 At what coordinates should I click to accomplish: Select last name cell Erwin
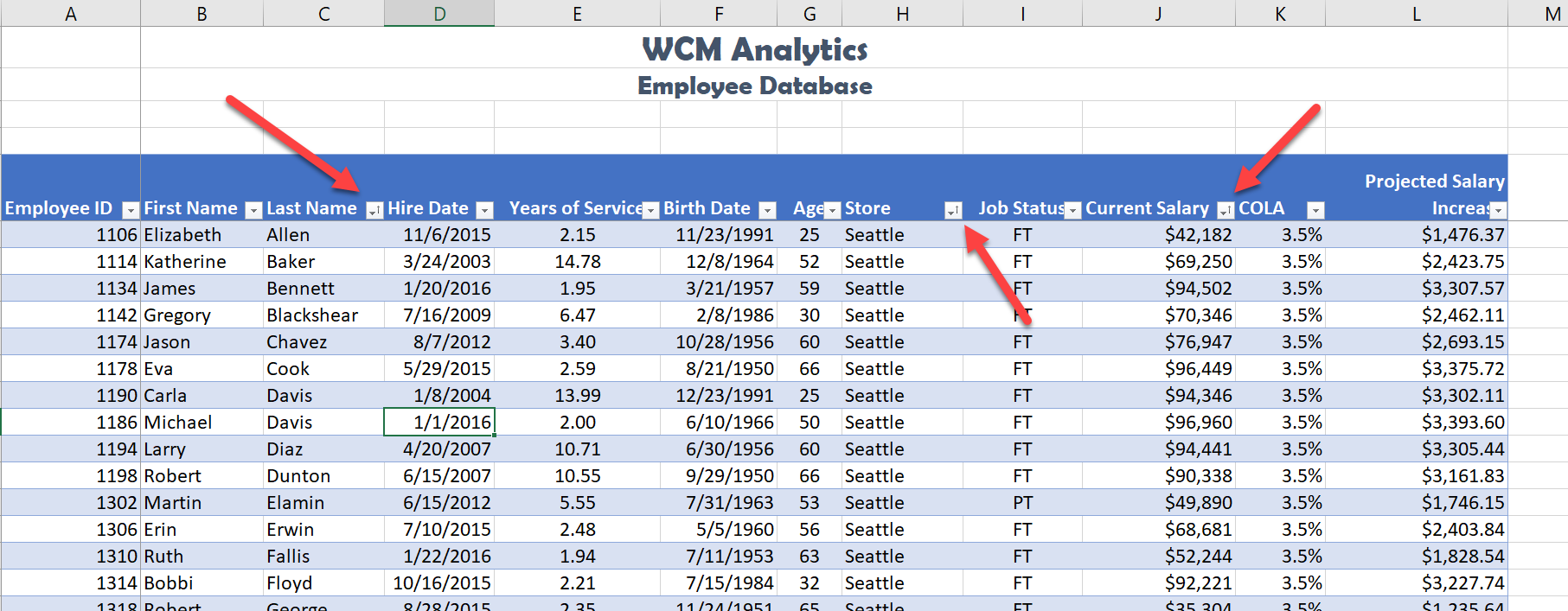[323, 530]
